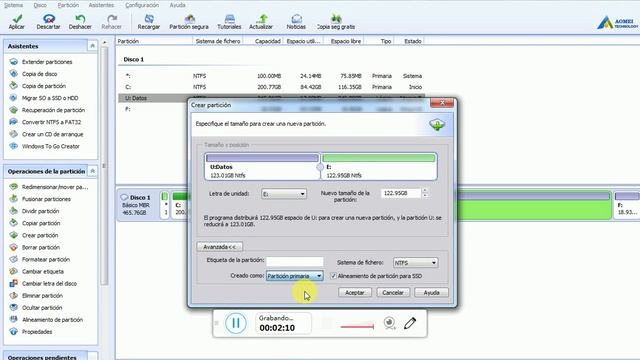This screenshot has height=360, width=640.
Task: Click the Deshacer undo icon
Action: click(80, 19)
